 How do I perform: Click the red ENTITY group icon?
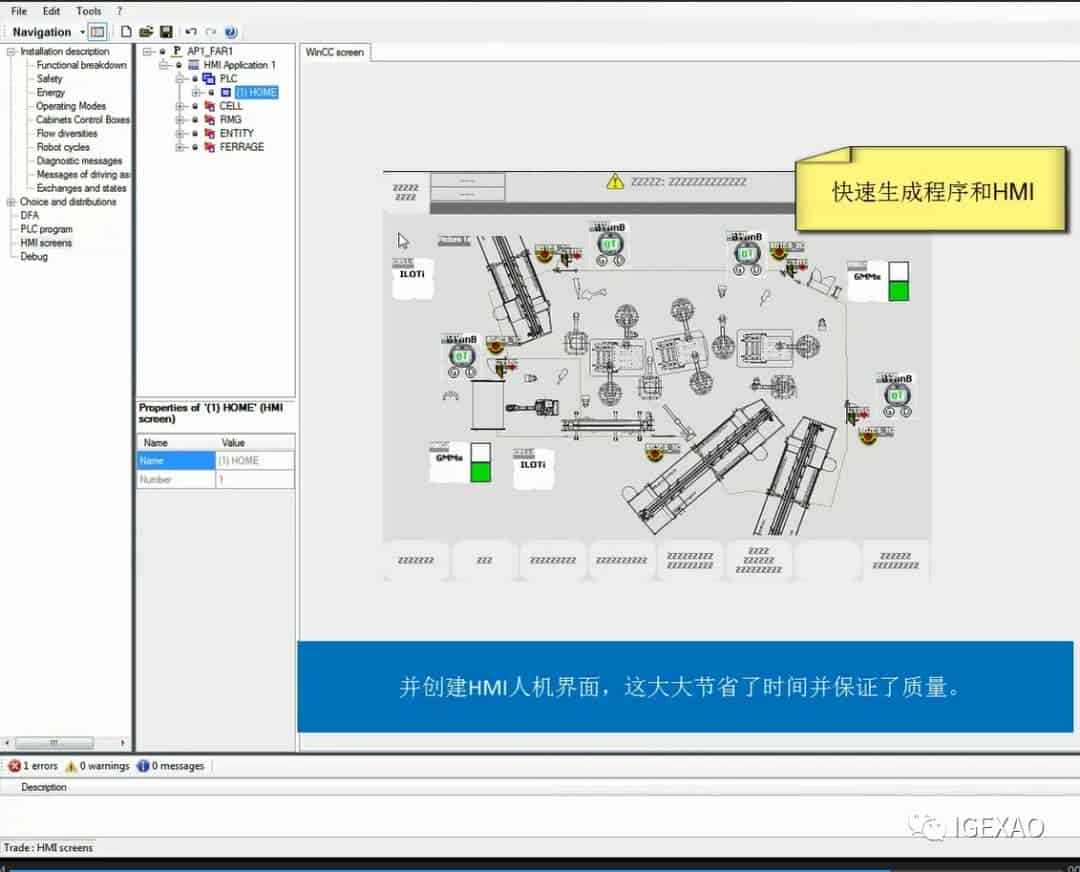[209, 134]
